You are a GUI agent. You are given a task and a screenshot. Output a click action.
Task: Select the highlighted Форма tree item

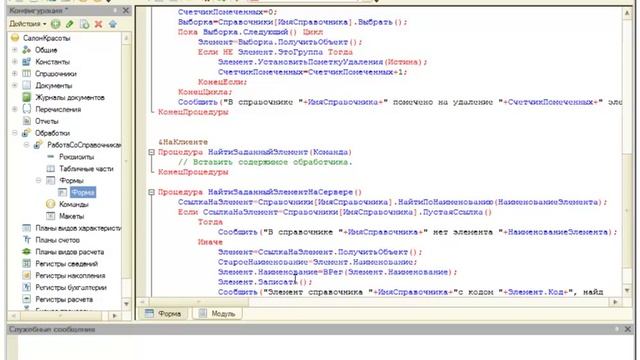[x=83, y=192]
